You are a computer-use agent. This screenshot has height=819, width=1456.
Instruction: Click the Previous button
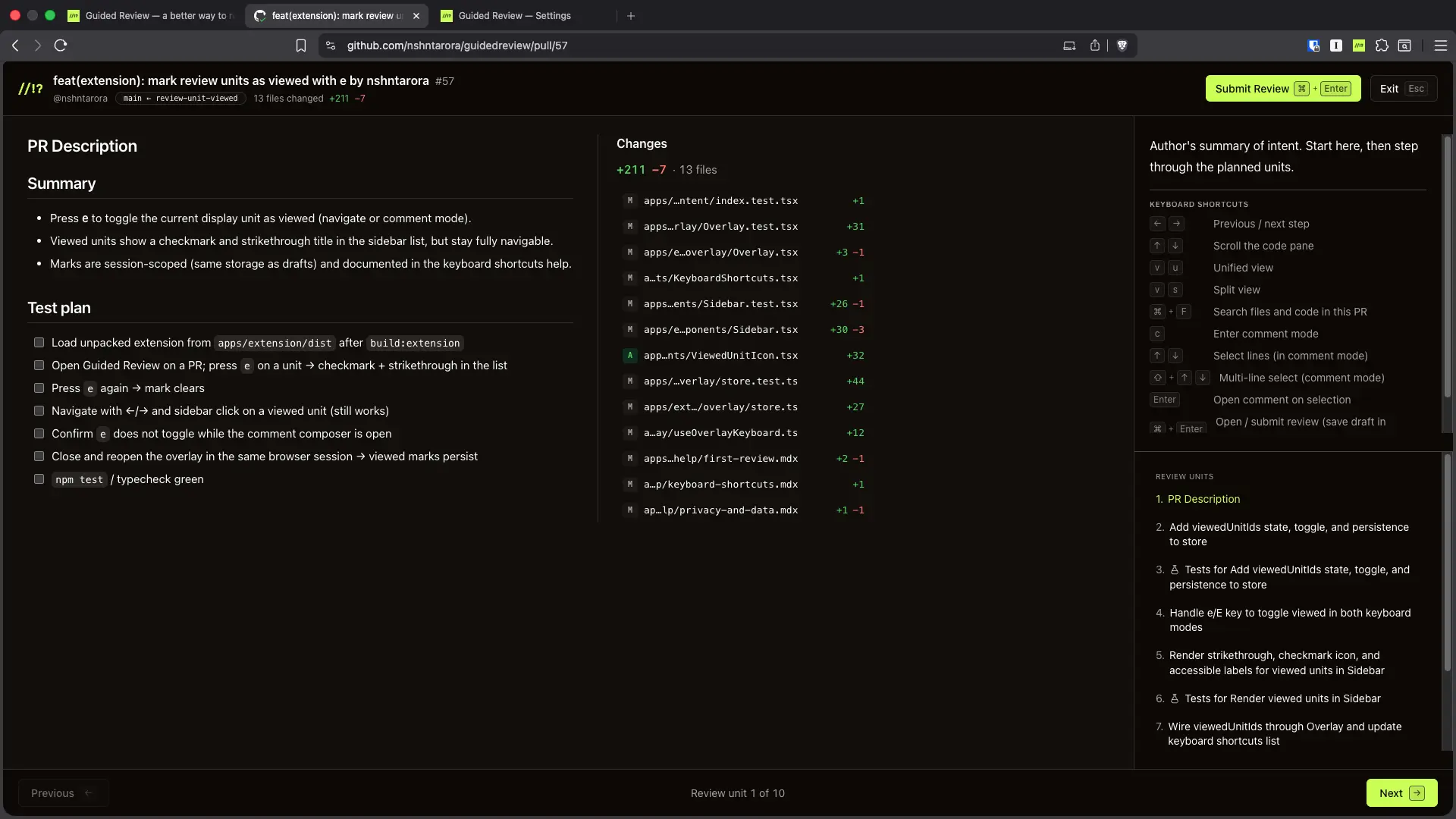(x=63, y=793)
